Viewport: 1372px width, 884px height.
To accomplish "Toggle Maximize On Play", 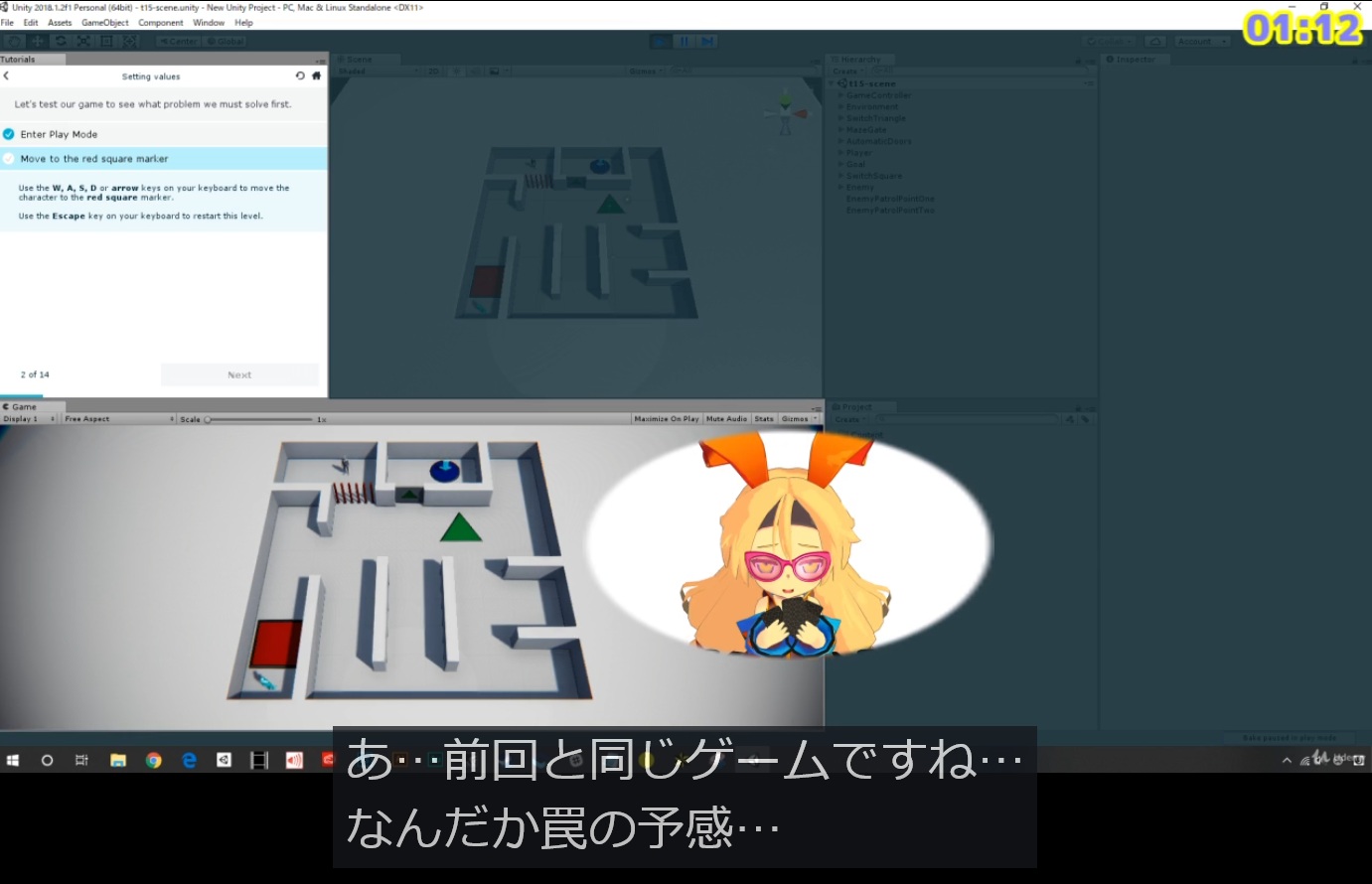I will (x=666, y=419).
